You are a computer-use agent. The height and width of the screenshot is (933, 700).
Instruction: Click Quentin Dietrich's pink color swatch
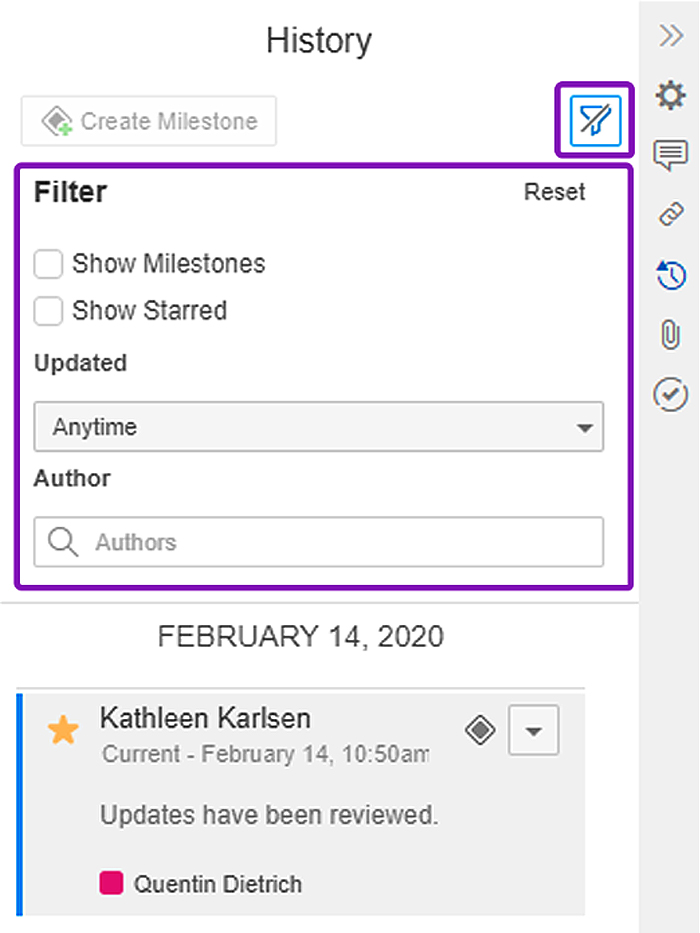click(111, 883)
